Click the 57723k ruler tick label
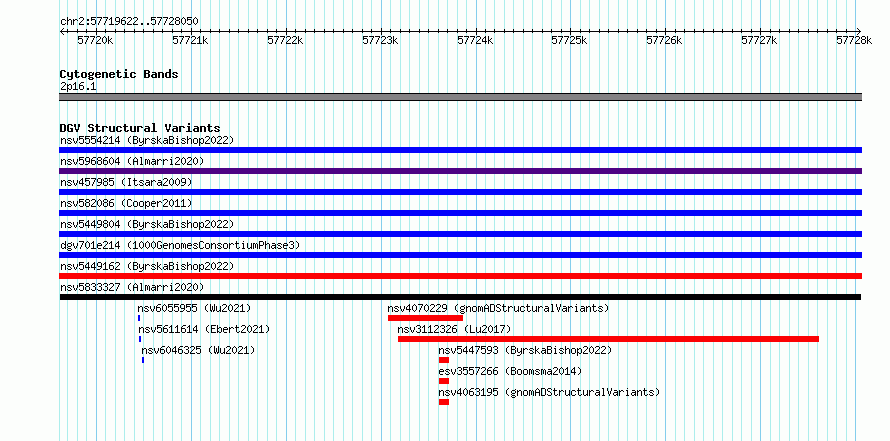This screenshot has width=890, height=441. coord(380,40)
